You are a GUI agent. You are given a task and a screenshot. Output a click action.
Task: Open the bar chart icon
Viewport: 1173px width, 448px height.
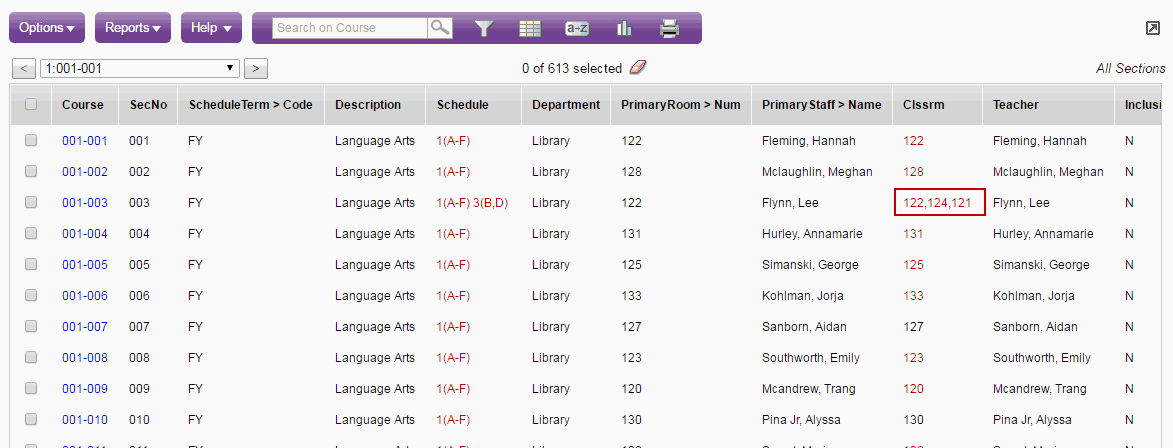(x=624, y=28)
